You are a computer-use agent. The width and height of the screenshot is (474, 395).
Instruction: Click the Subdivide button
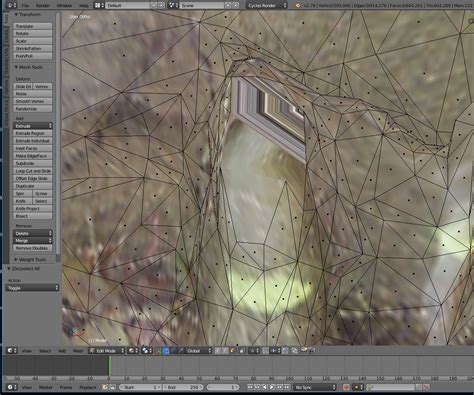[33, 163]
